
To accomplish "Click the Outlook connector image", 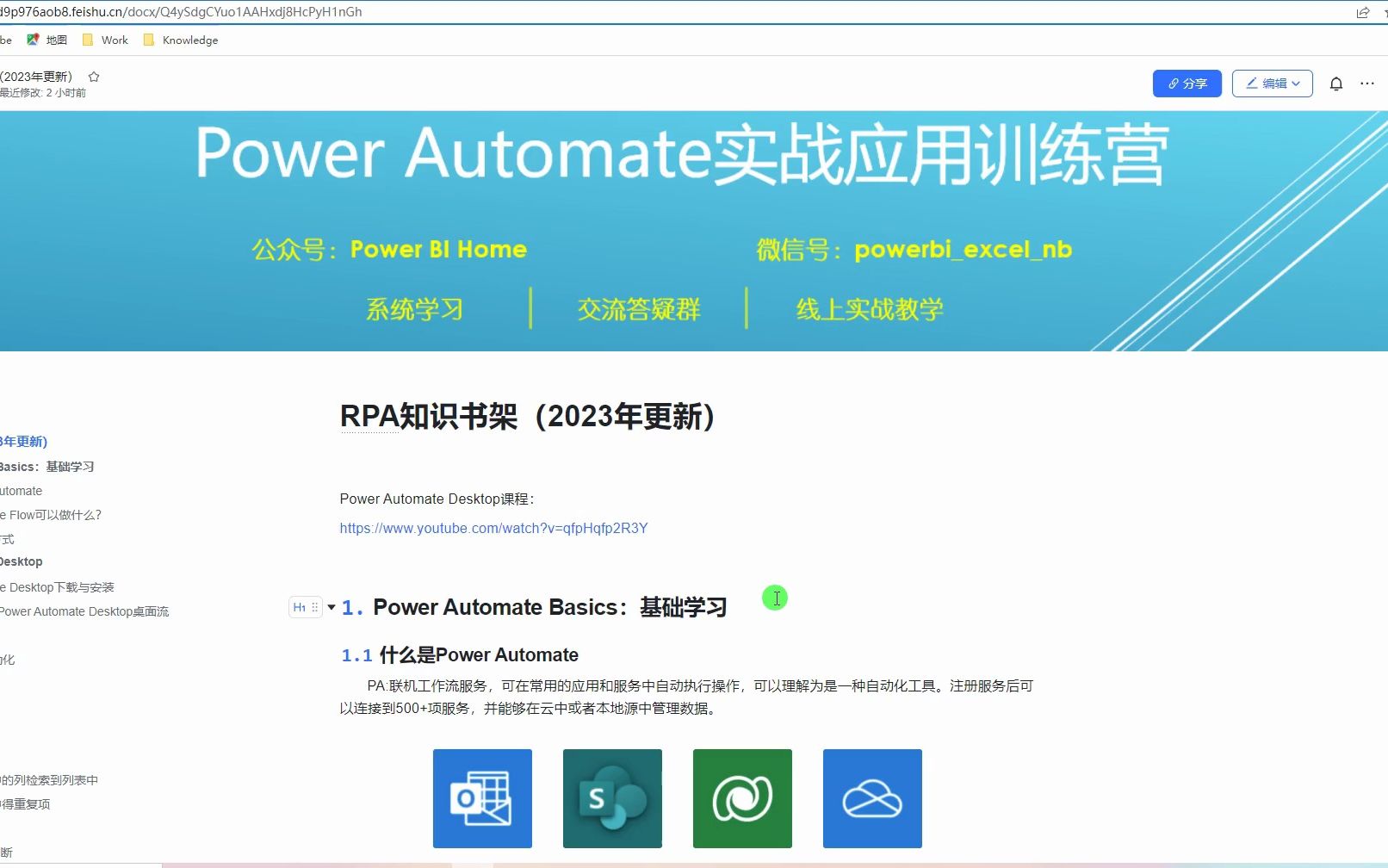I will [482, 798].
